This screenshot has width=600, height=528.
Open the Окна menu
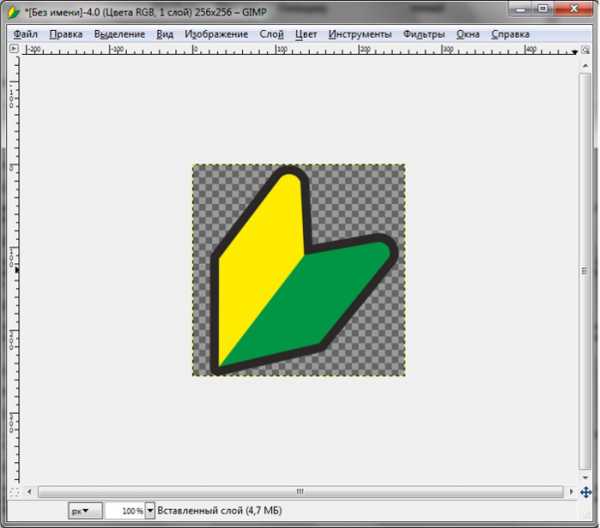468,34
